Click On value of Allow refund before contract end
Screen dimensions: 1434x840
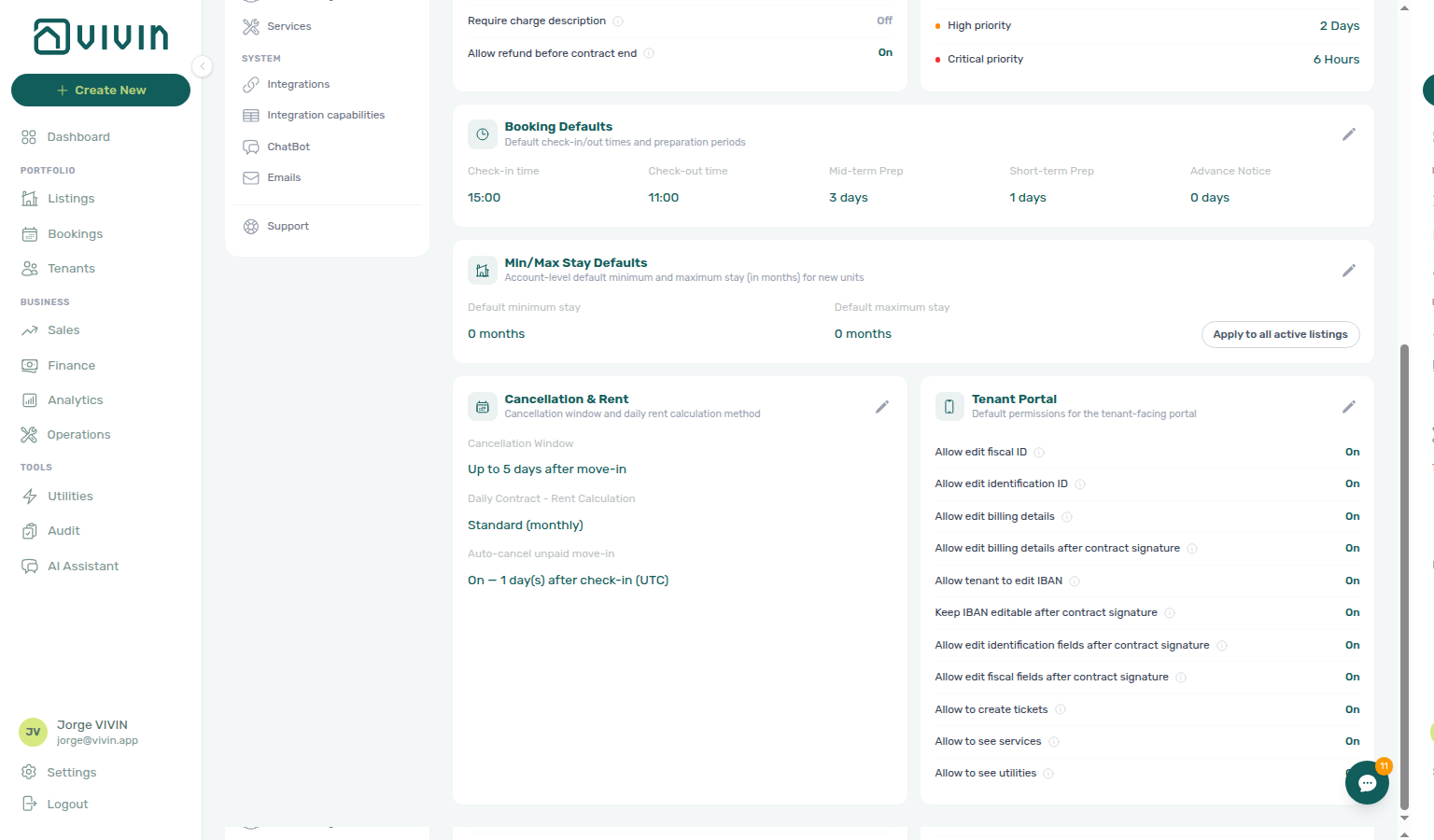point(885,53)
